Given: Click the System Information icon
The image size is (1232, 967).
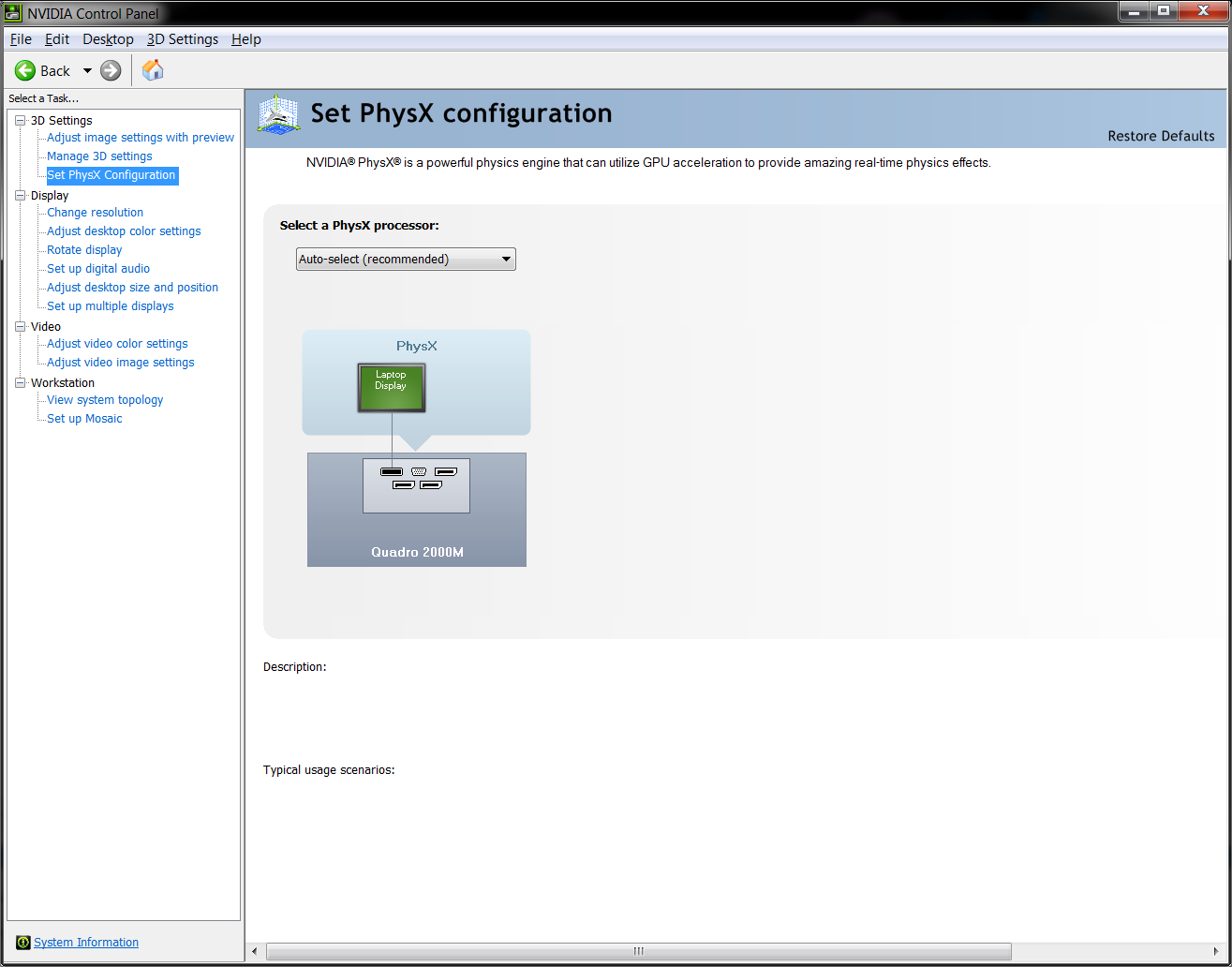Looking at the screenshot, I should click(23, 943).
